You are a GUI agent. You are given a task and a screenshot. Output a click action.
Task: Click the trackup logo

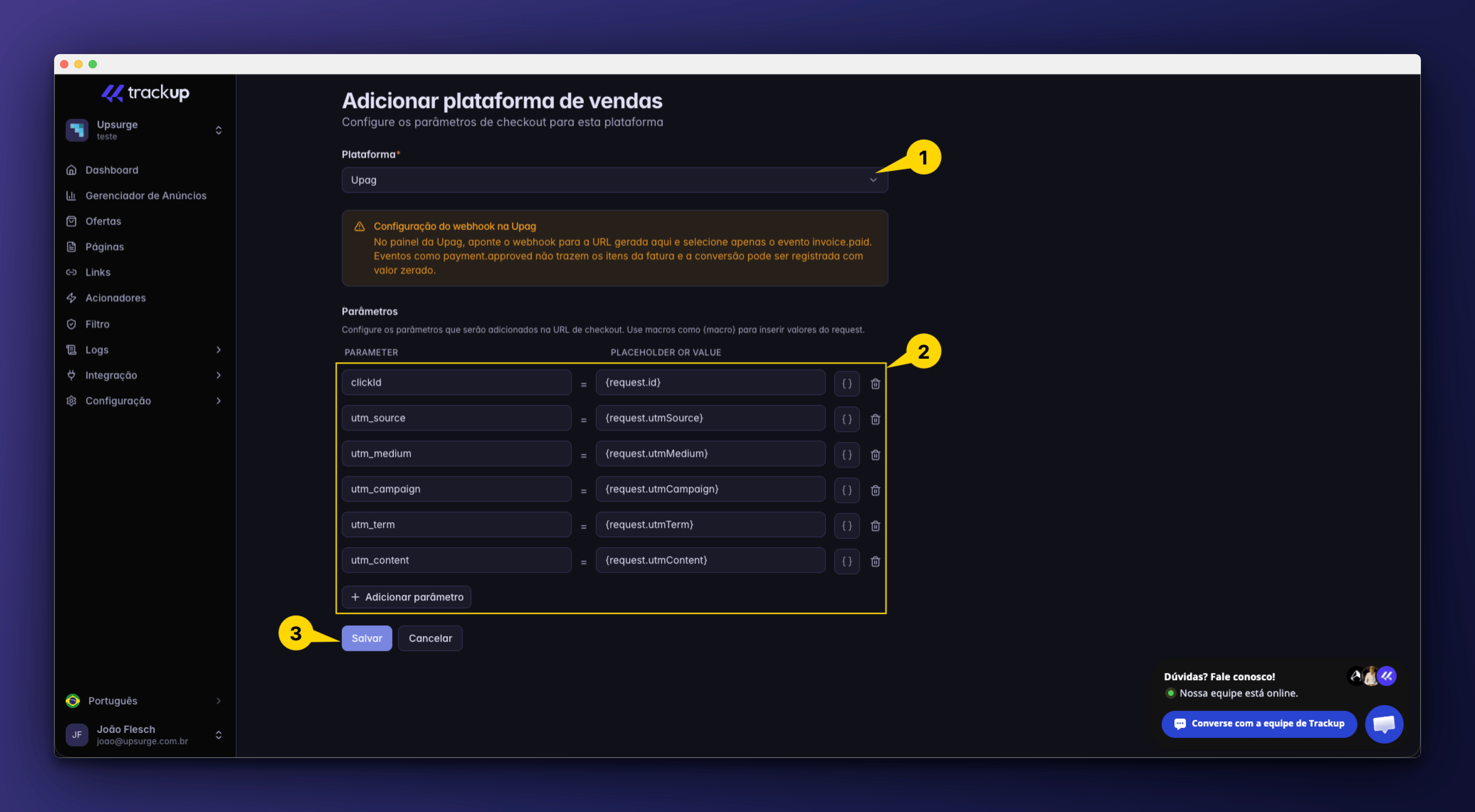pos(146,93)
